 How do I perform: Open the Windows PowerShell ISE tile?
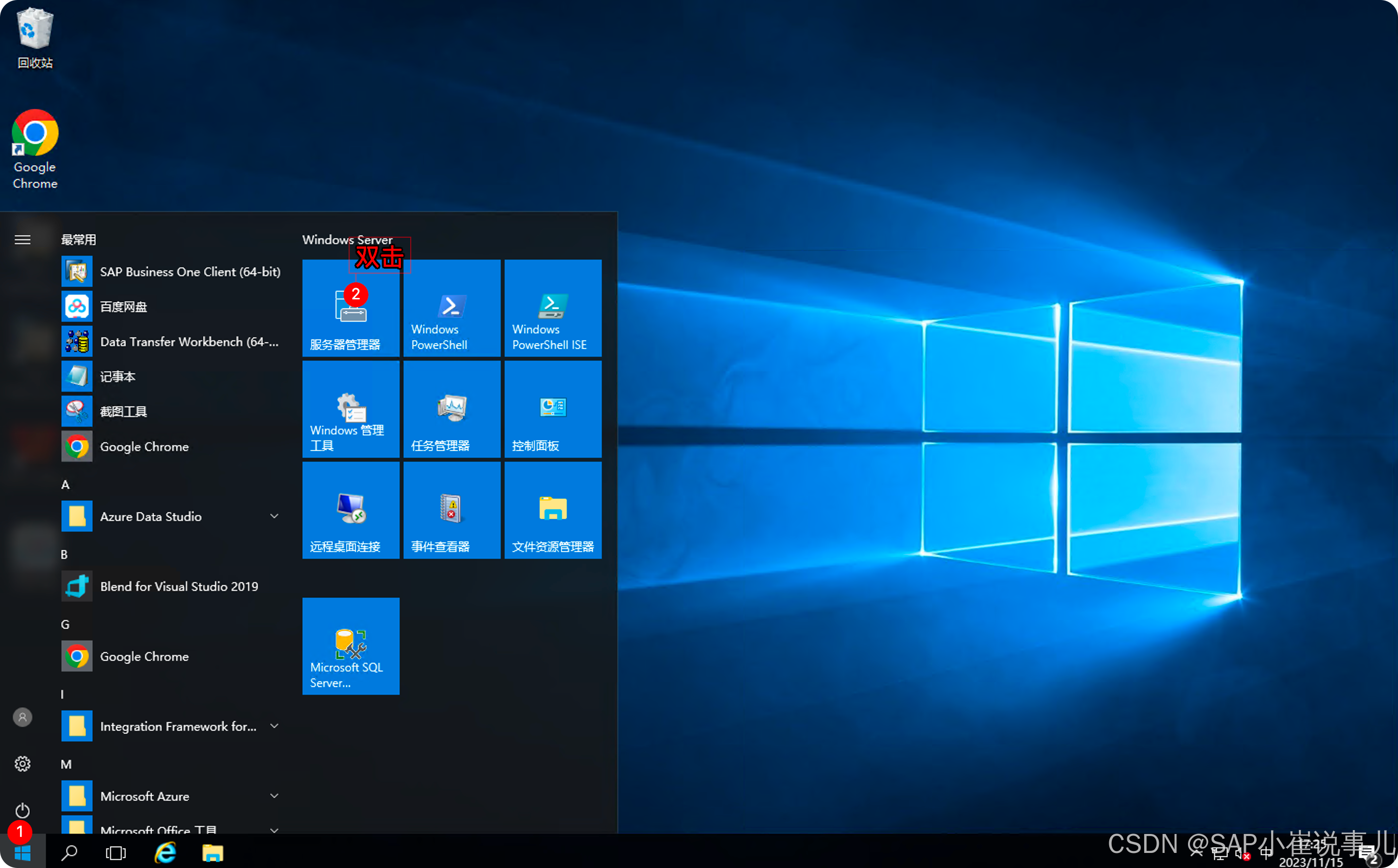(x=553, y=308)
